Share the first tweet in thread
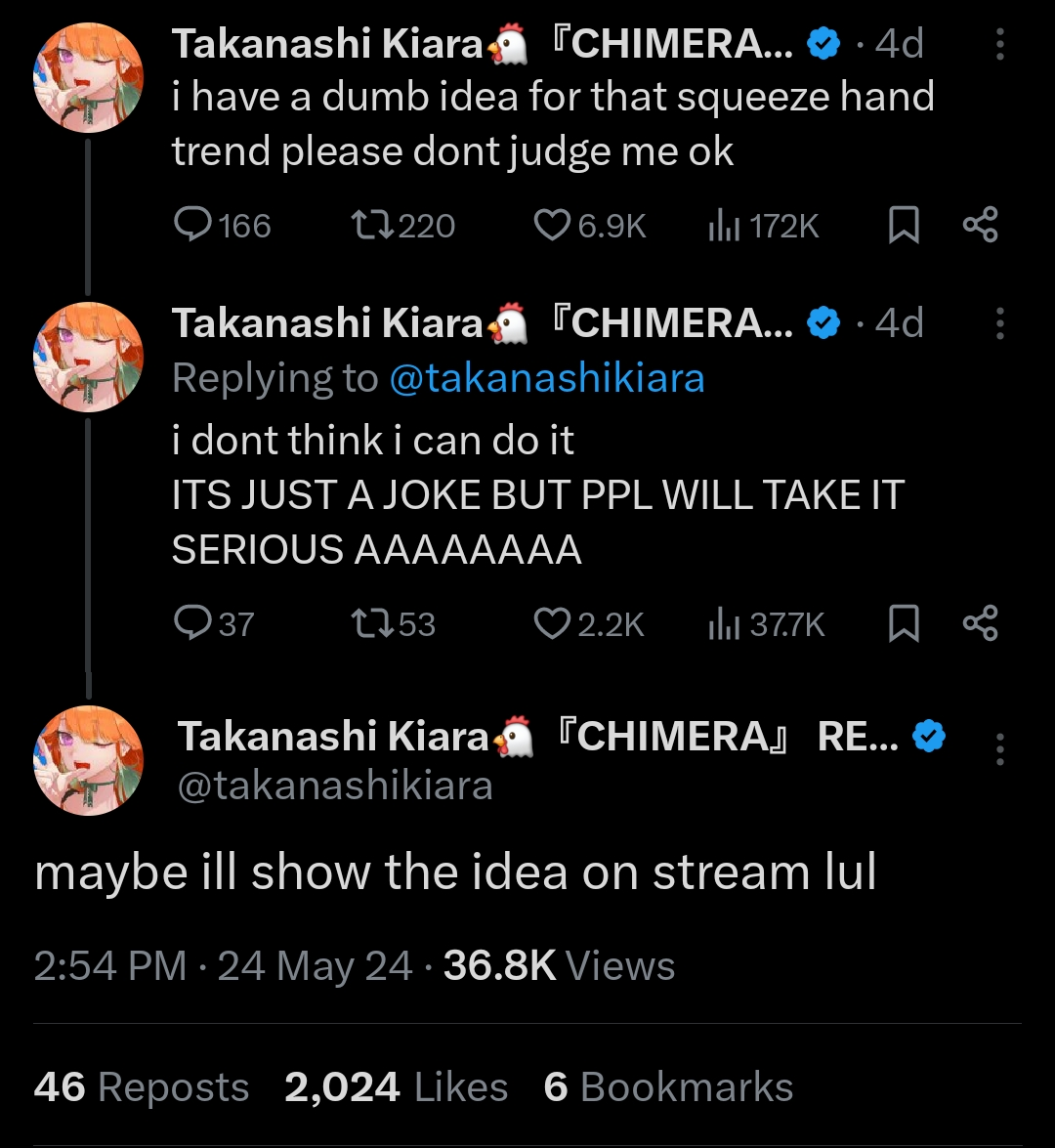 980,226
